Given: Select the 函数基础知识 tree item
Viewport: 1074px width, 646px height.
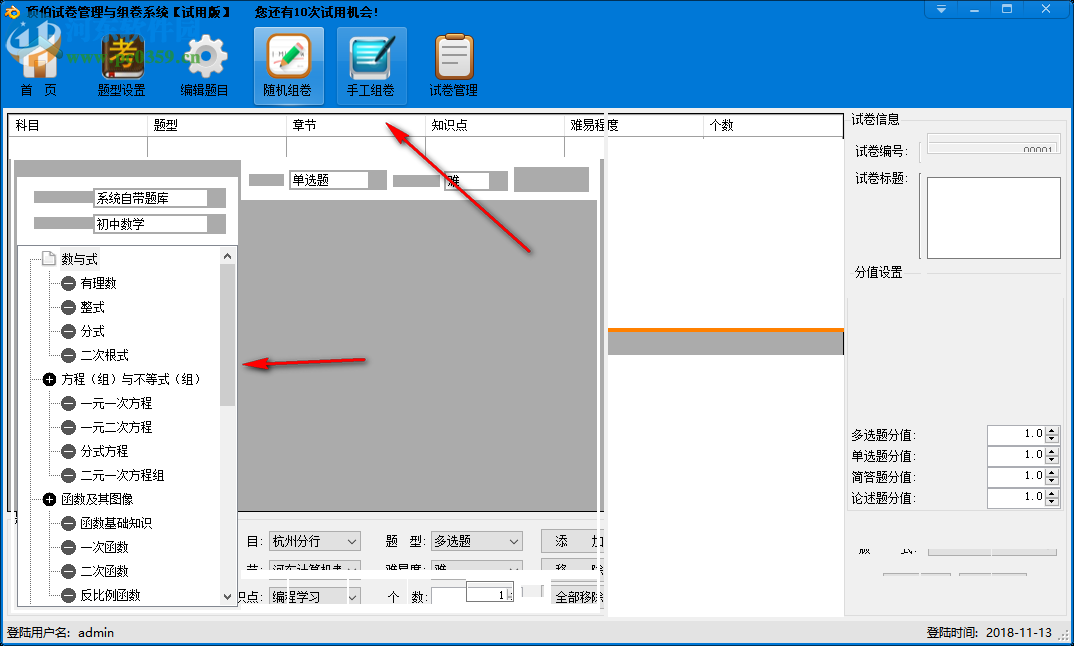Looking at the screenshot, I should coord(116,523).
